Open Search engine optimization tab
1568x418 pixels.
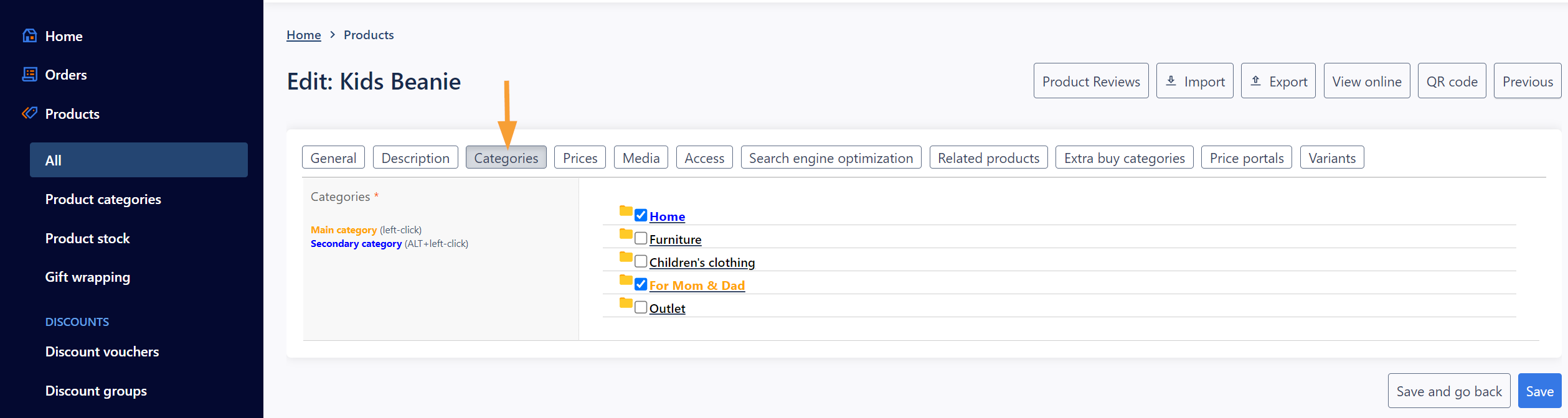click(831, 157)
